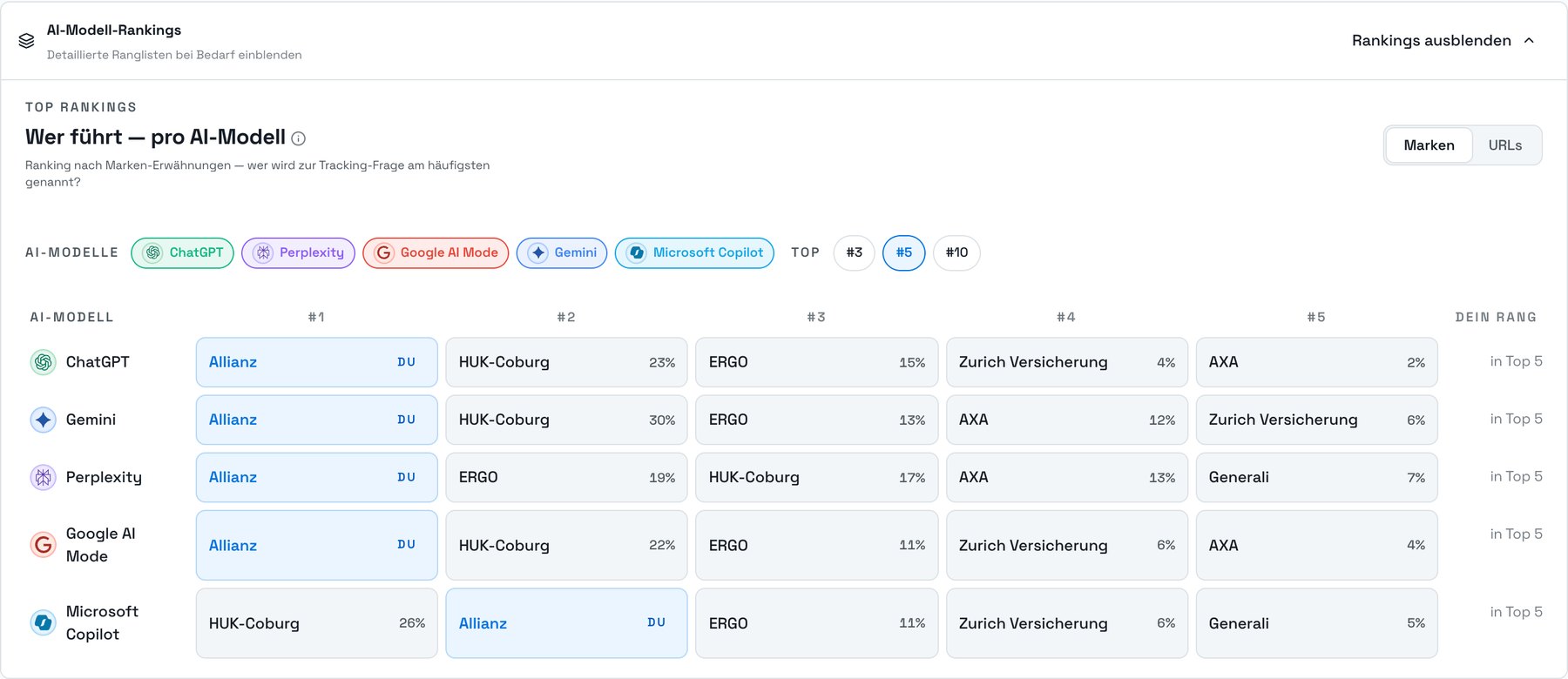Click 'in Top 5' in the ChatGPT row
Image resolution: width=1568 pixels, height=679 pixels.
point(1516,361)
